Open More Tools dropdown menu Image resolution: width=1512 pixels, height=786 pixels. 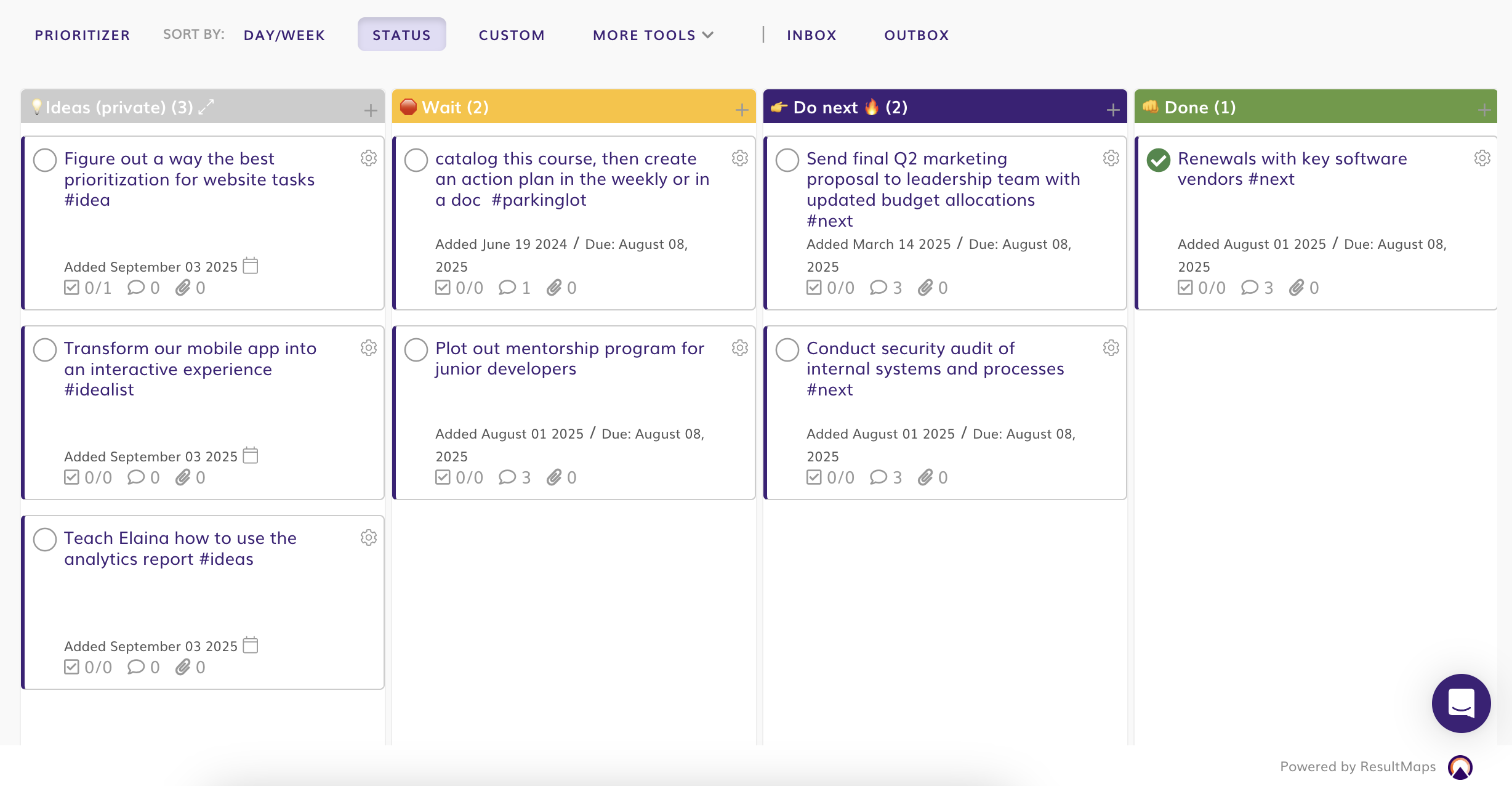coord(653,35)
